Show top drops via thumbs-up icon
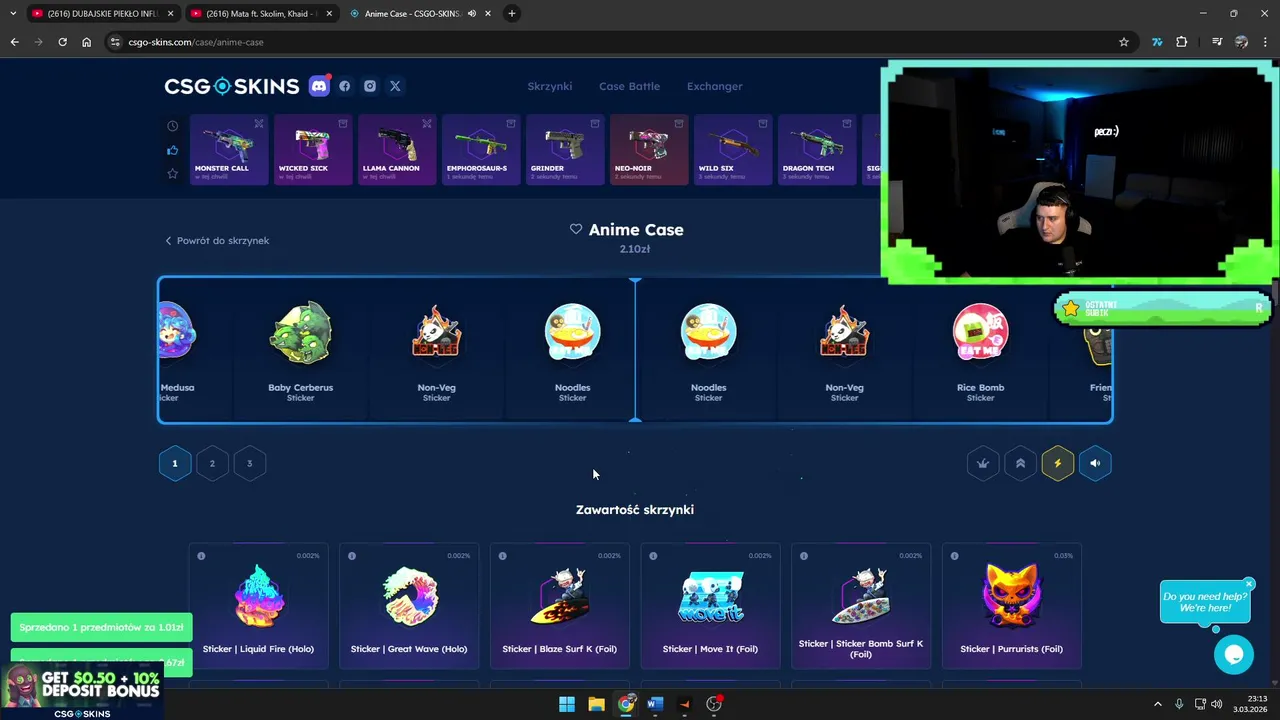This screenshot has width=1280, height=720. tap(173, 150)
